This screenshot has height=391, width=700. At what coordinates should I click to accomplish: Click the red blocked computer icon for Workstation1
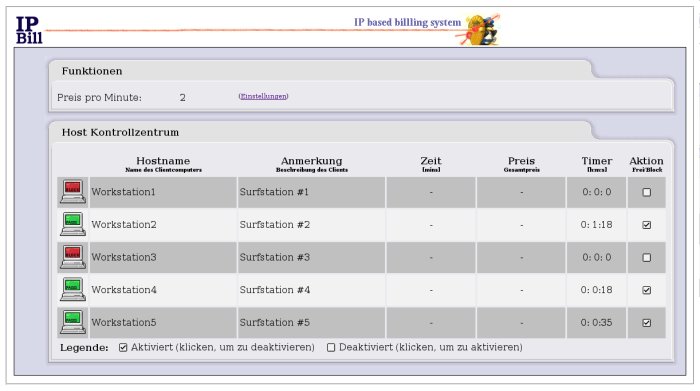point(73,192)
